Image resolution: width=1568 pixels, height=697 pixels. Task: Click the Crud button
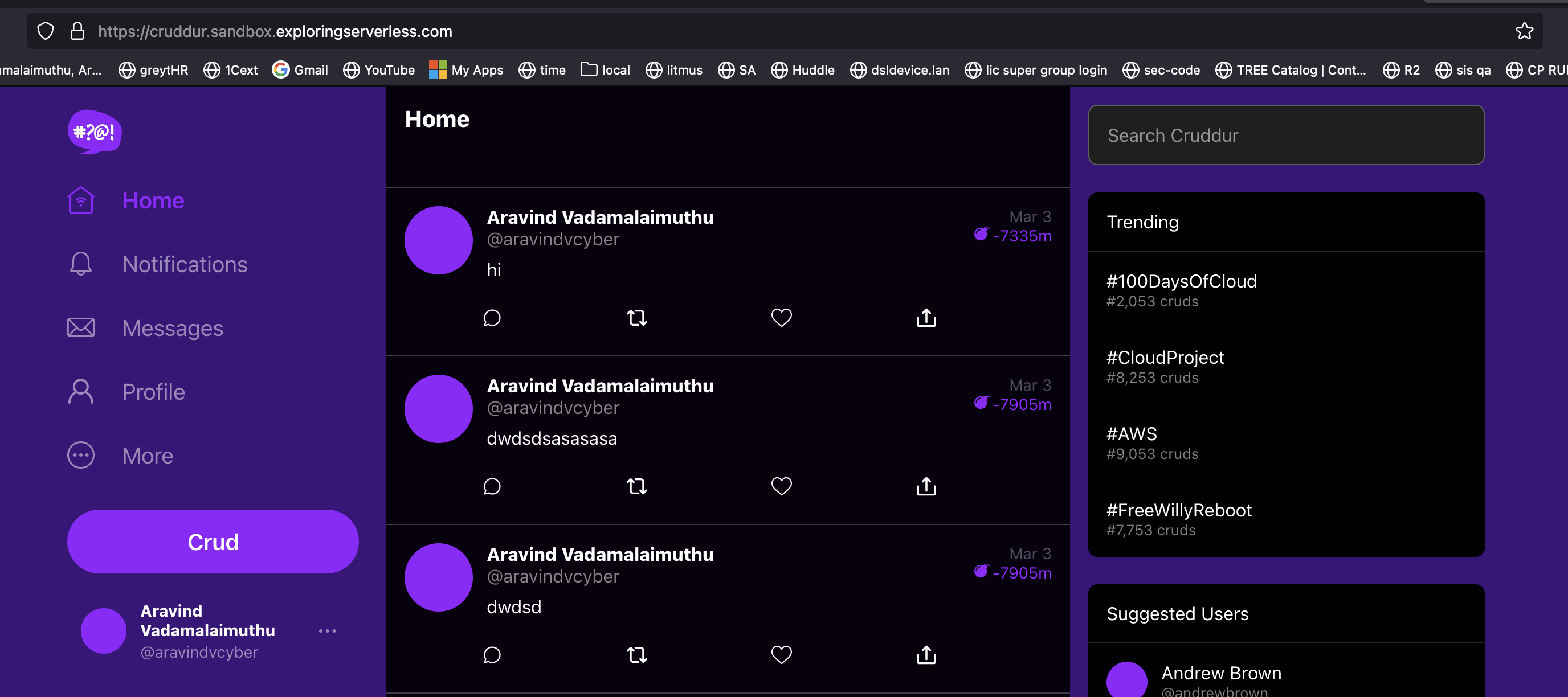click(x=213, y=542)
